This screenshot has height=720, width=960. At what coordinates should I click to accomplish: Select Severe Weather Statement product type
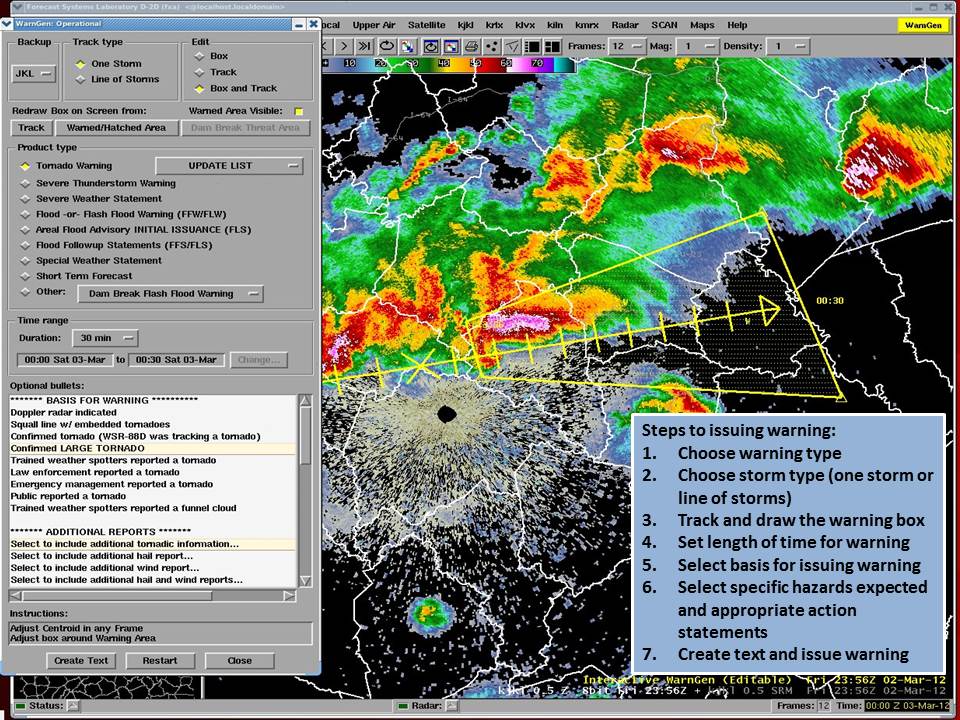click(25, 199)
